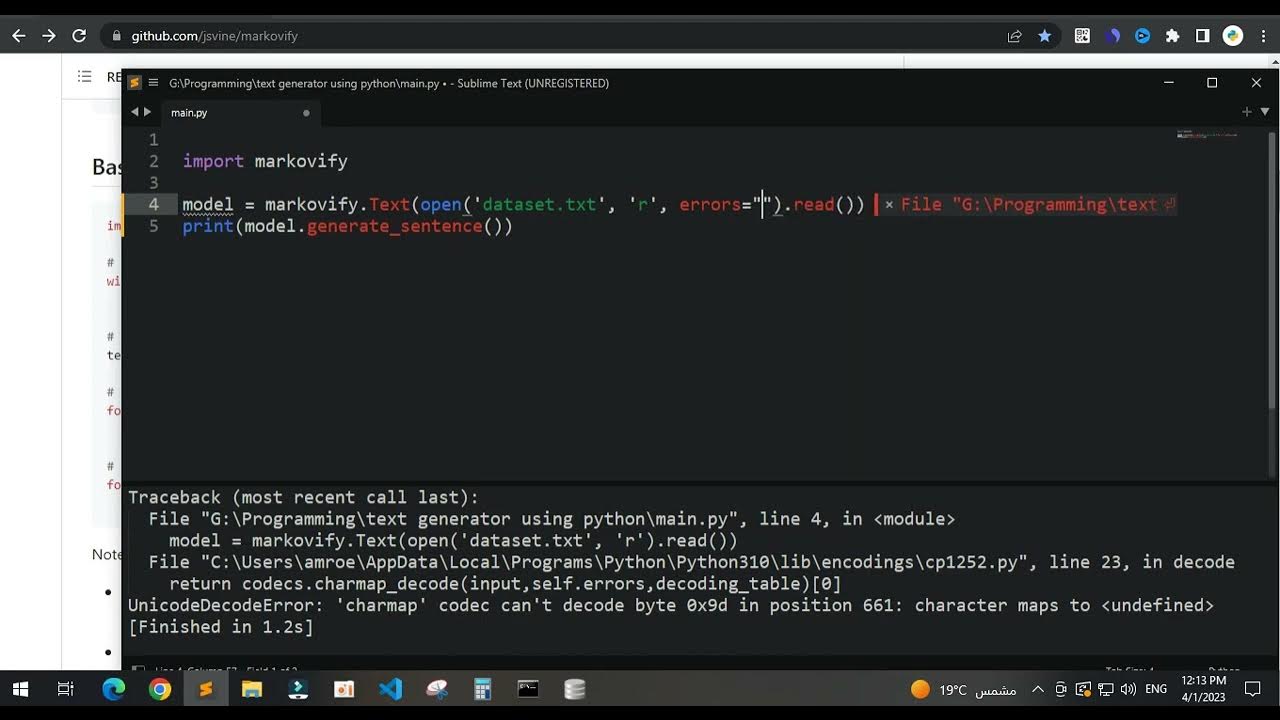The image size is (1280, 720).
Task: Click Chrome back navigation arrow
Action: coord(18,36)
